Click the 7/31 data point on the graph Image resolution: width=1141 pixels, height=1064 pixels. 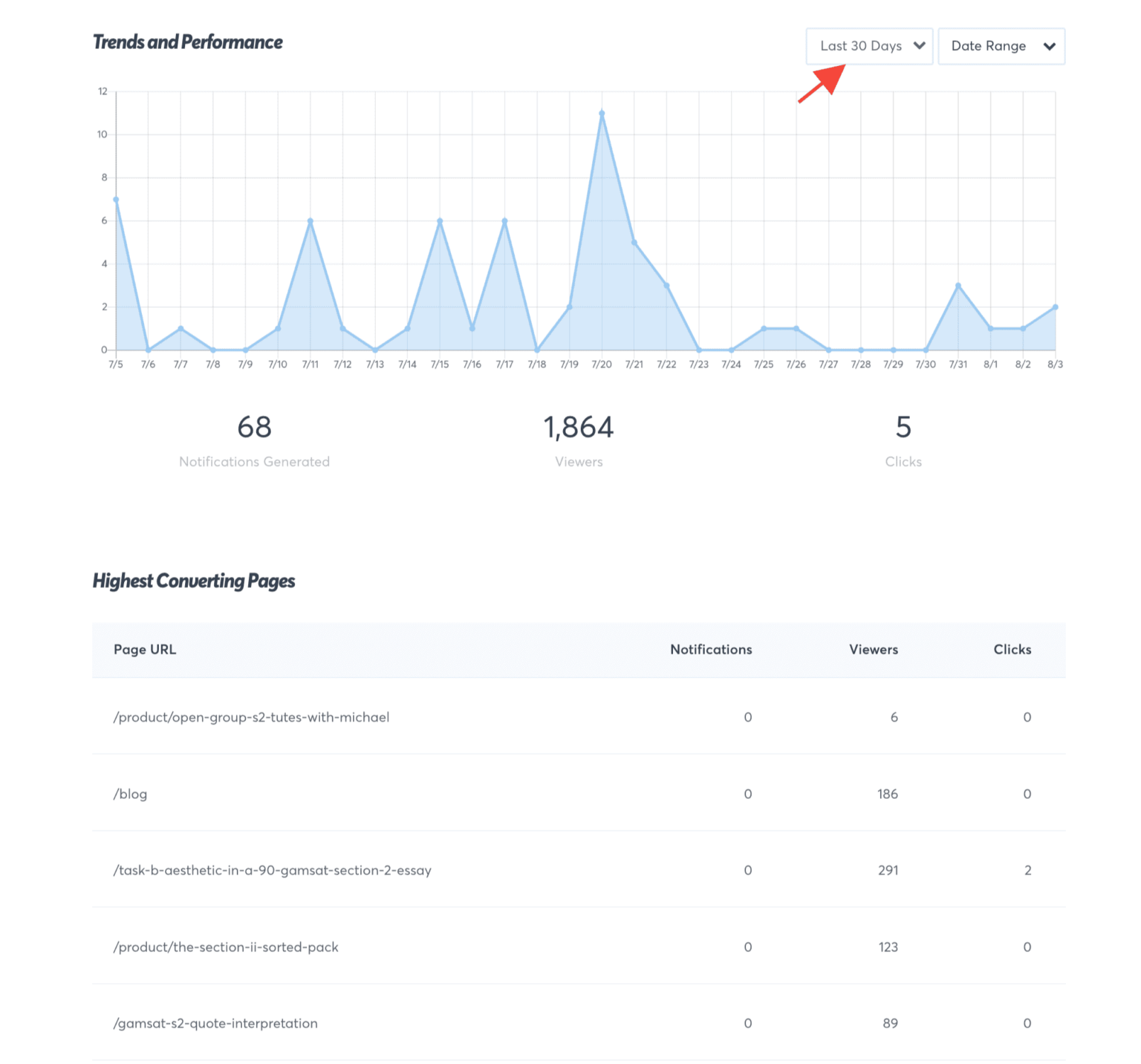[958, 284]
